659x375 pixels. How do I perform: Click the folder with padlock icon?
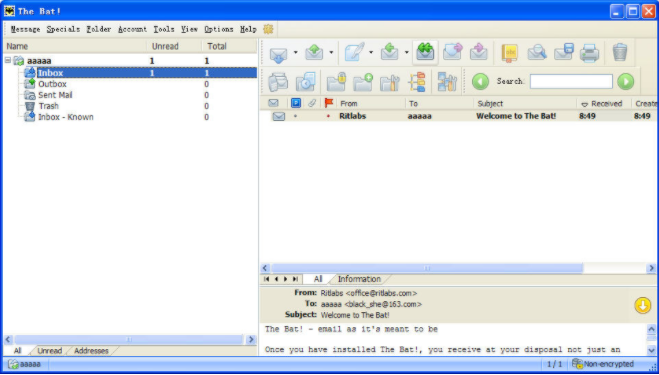tap(336, 82)
